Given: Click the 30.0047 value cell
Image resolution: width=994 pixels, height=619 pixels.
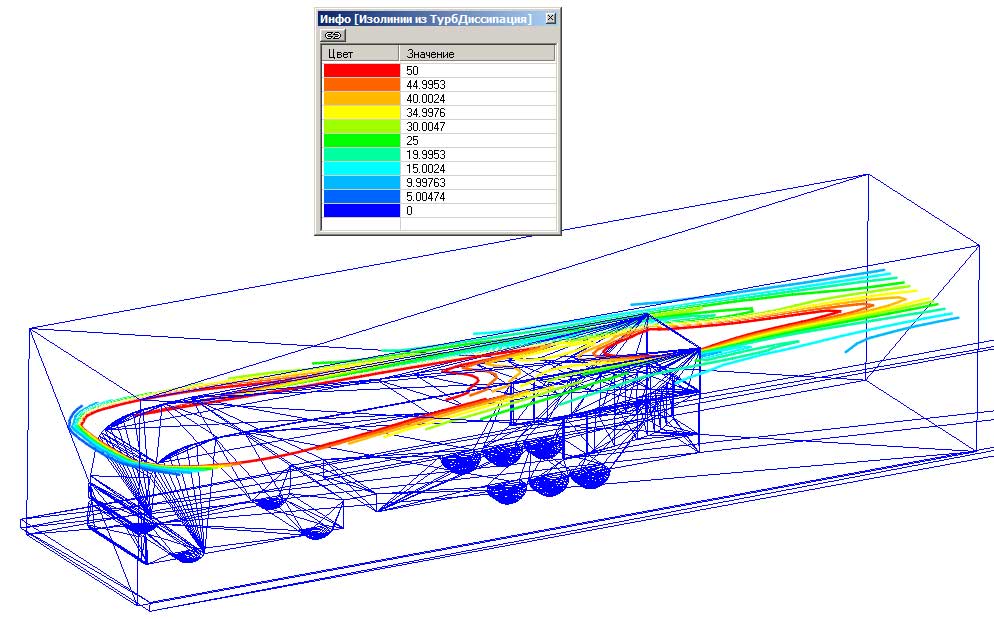Looking at the screenshot, I should 477,127.
